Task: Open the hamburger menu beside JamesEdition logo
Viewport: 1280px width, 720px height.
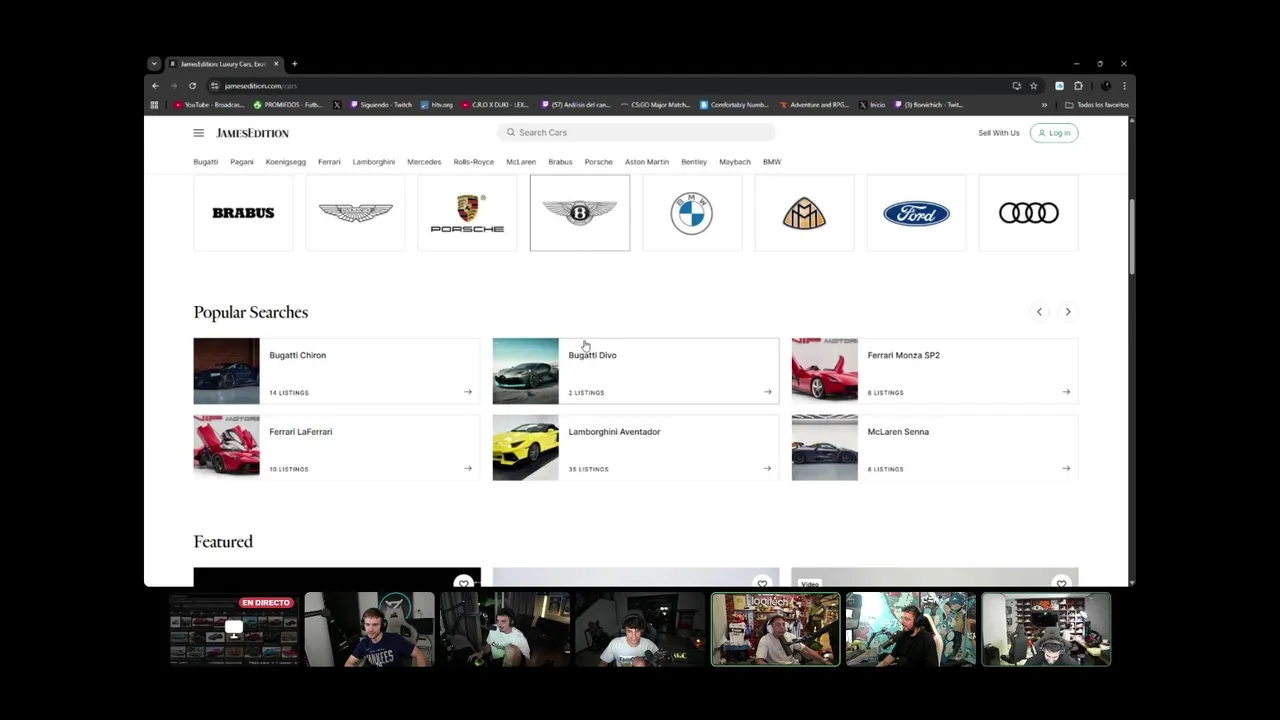Action: [198, 133]
